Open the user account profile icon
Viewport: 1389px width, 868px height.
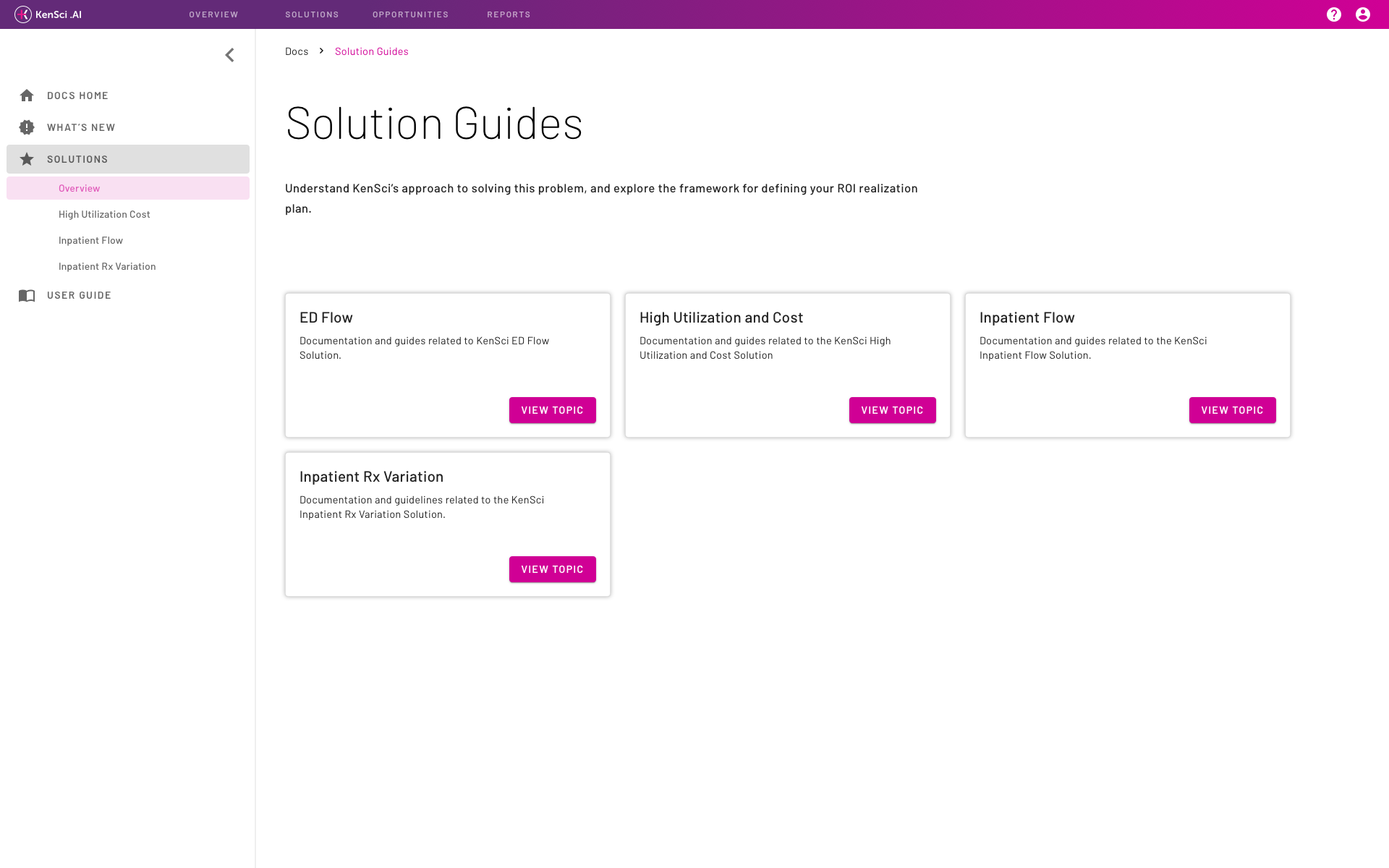(1363, 14)
